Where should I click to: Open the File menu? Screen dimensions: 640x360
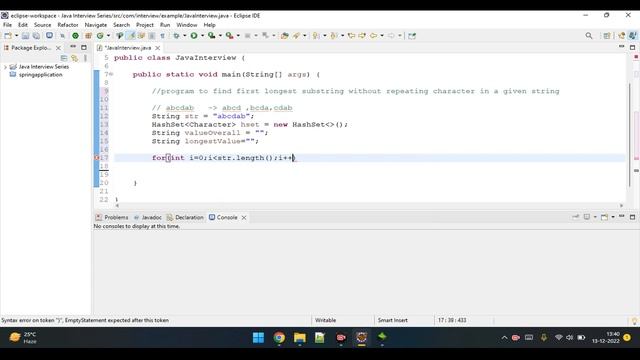click(7, 25)
